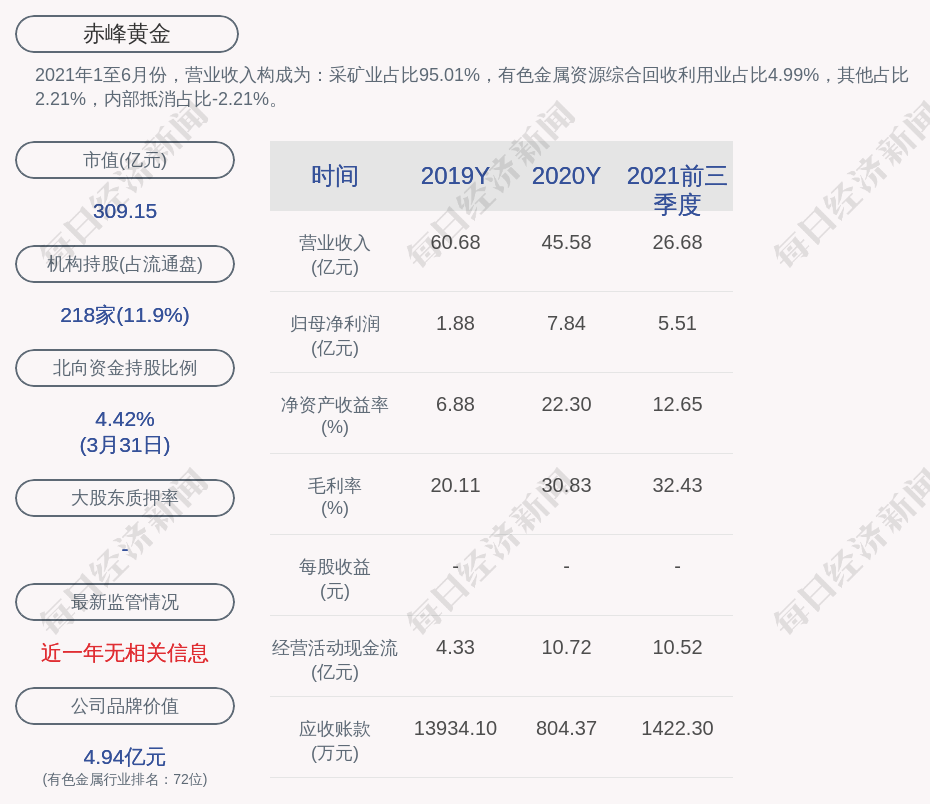The image size is (930, 804).
Task: Click the 毛利率(%) row label
Action: click(335, 497)
